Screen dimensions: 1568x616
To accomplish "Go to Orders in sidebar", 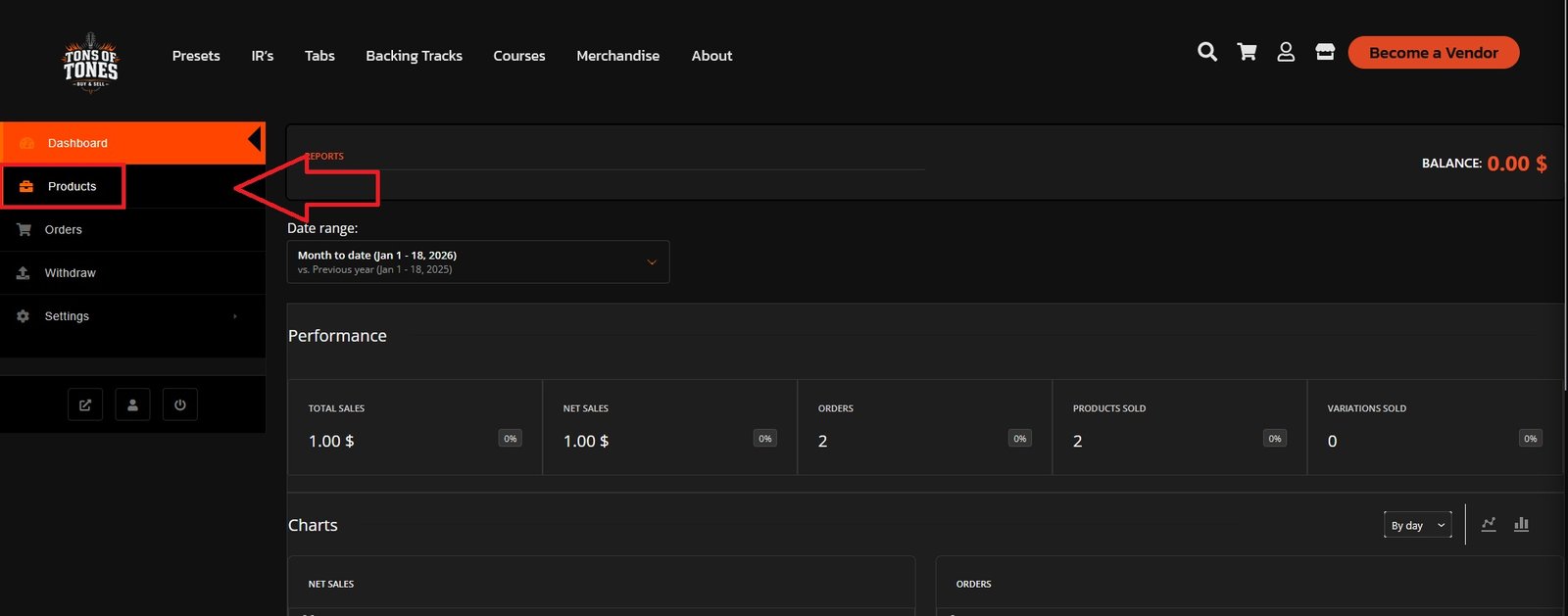I will point(63,230).
